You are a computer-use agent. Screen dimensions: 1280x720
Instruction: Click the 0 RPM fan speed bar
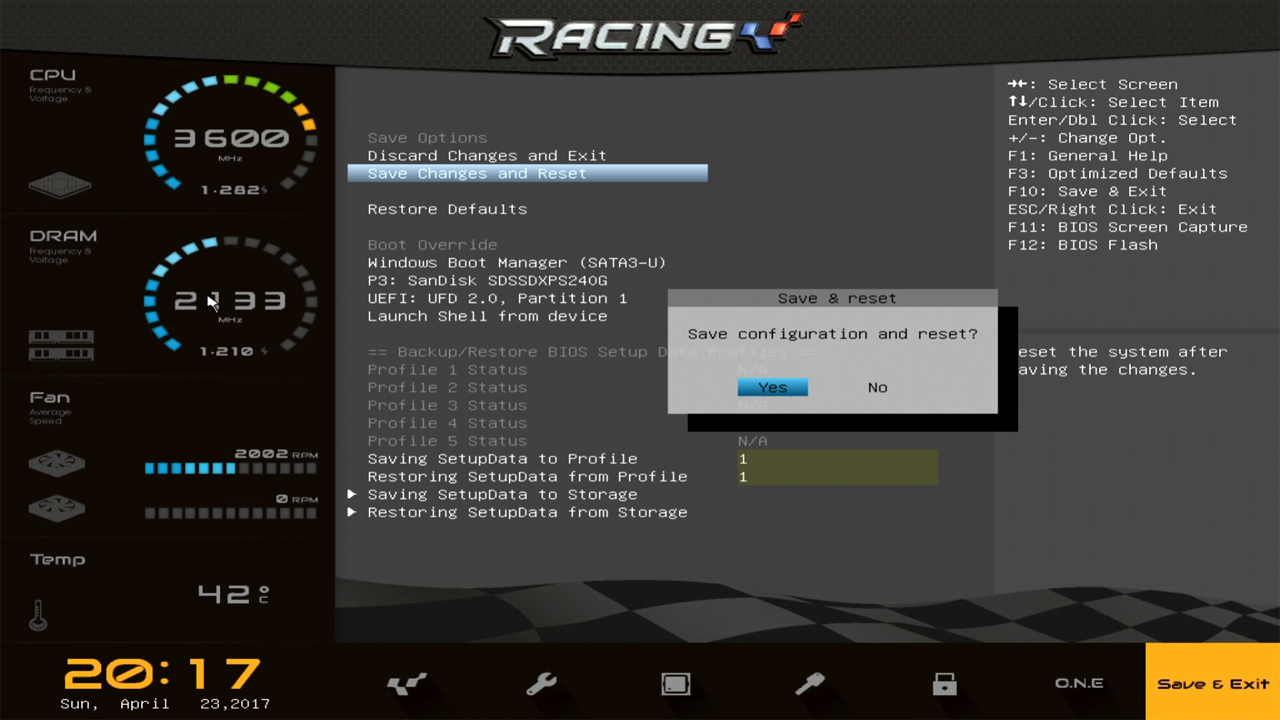click(x=230, y=513)
